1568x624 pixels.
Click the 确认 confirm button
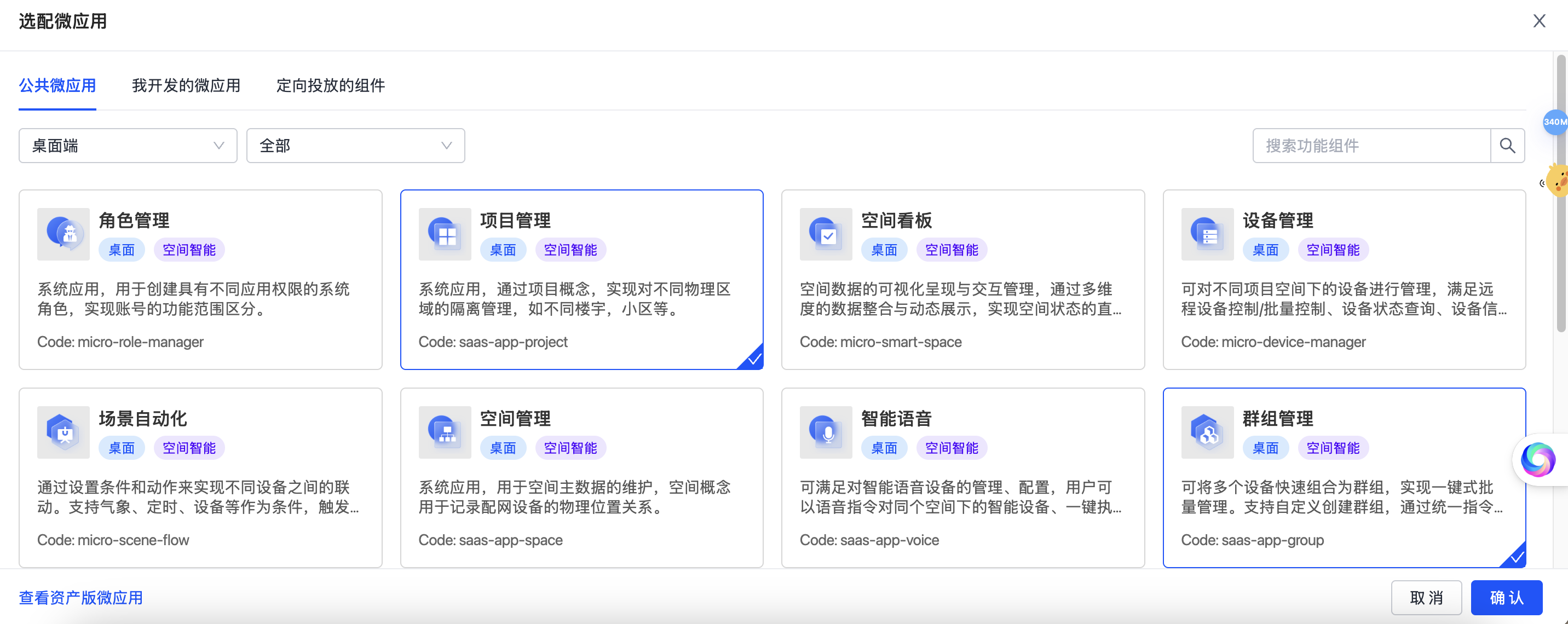point(1506,597)
